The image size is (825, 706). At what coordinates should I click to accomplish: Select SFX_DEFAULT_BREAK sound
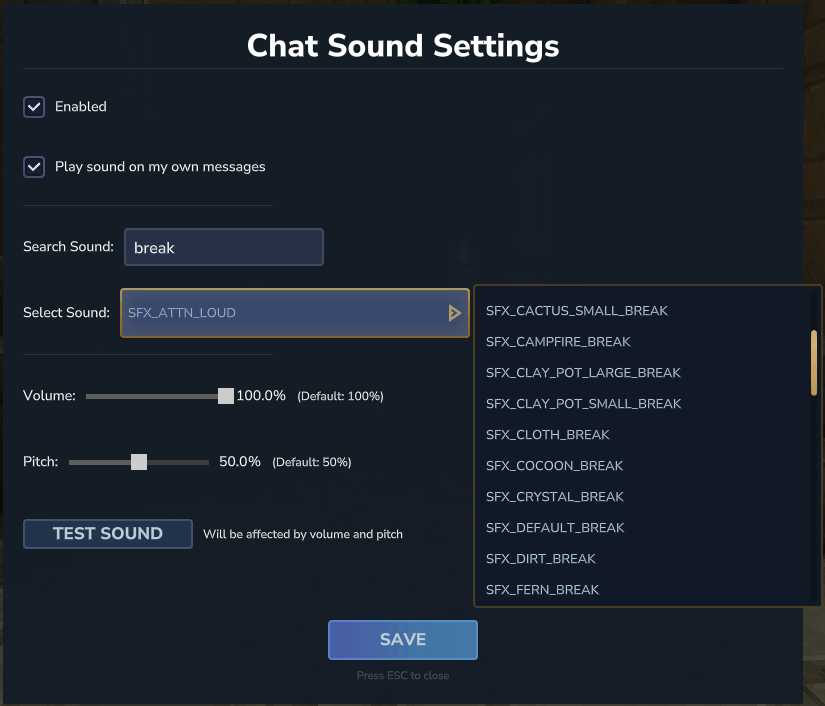point(555,528)
